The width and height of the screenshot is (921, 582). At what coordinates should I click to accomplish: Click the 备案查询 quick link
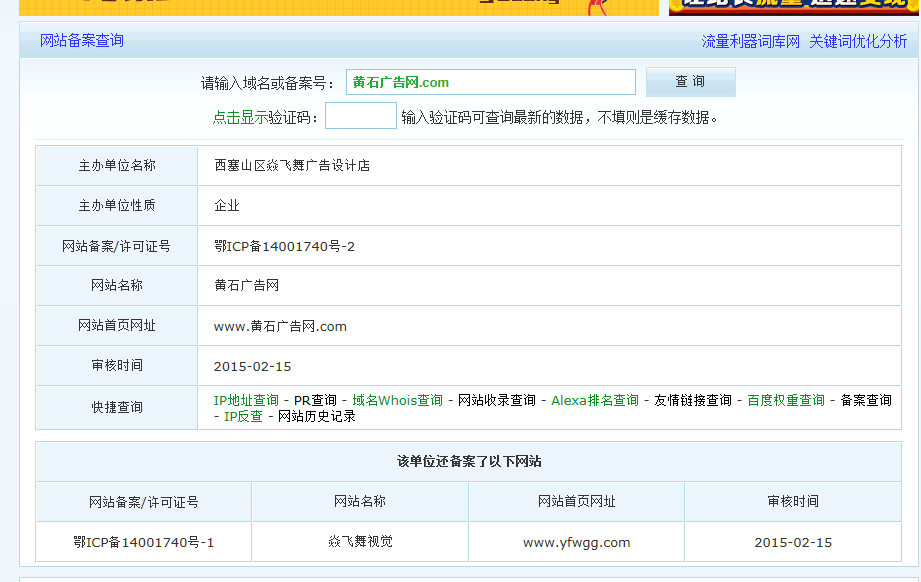(x=866, y=400)
